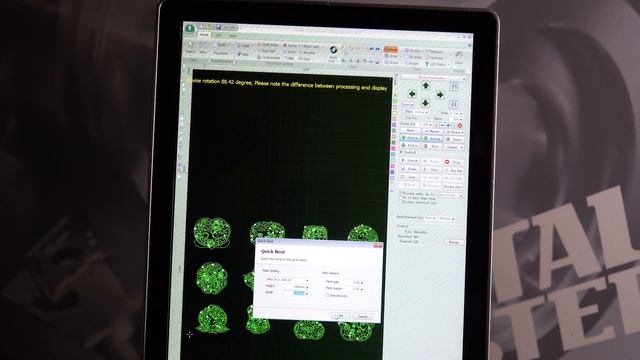Click the Save icon in the quick access bar
The height and width of the screenshot is (360, 640).
point(218,27)
